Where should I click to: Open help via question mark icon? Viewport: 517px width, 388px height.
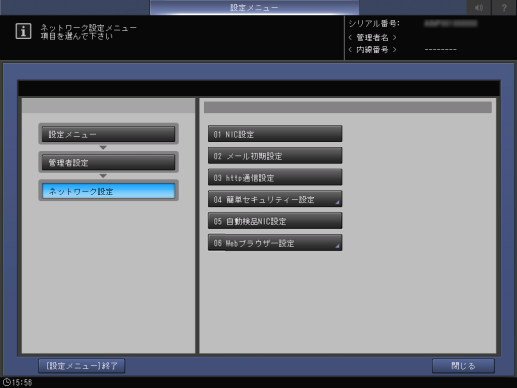(x=504, y=7)
